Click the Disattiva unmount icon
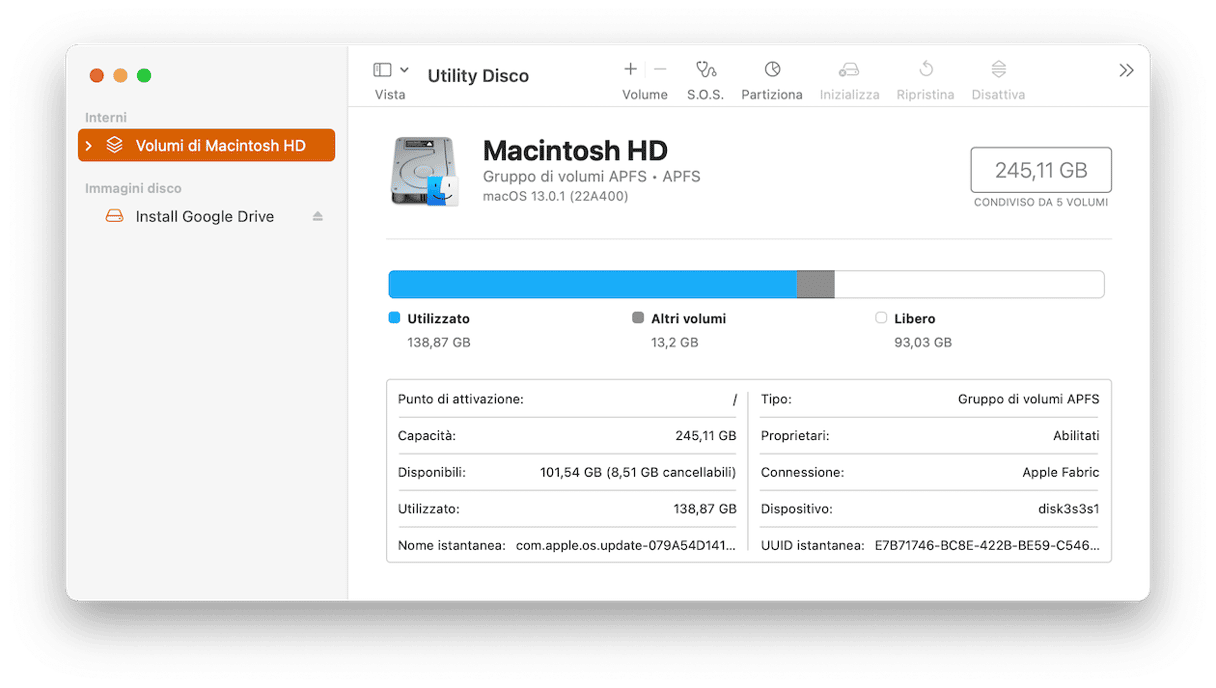The image size is (1216, 688). [998, 69]
